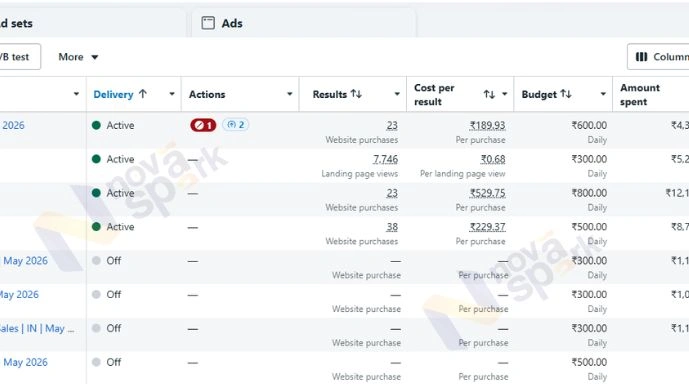The width and height of the screenshot is (689, 384).
Task: Click the 38 website purchases result
Action: [392, 227]
